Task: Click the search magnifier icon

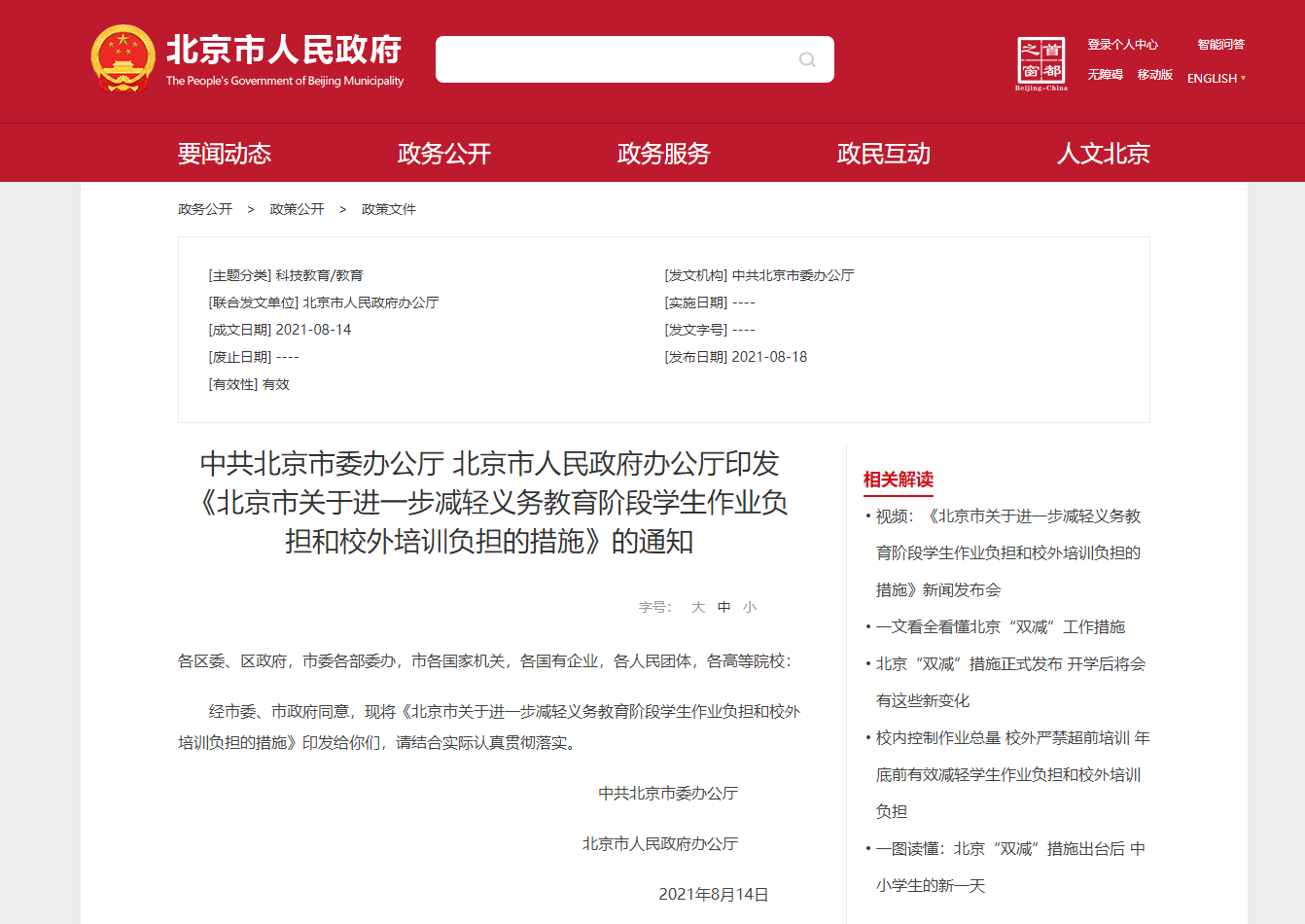Action: (x=807, y=60)
